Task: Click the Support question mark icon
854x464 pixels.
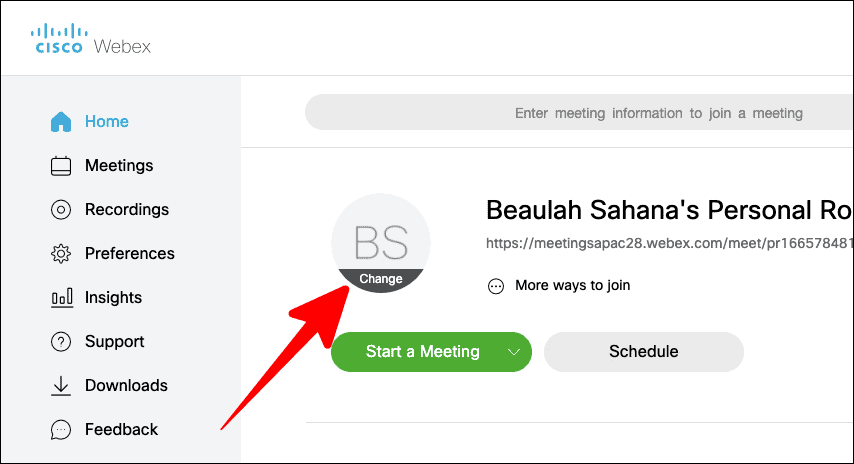Action: 61,342
